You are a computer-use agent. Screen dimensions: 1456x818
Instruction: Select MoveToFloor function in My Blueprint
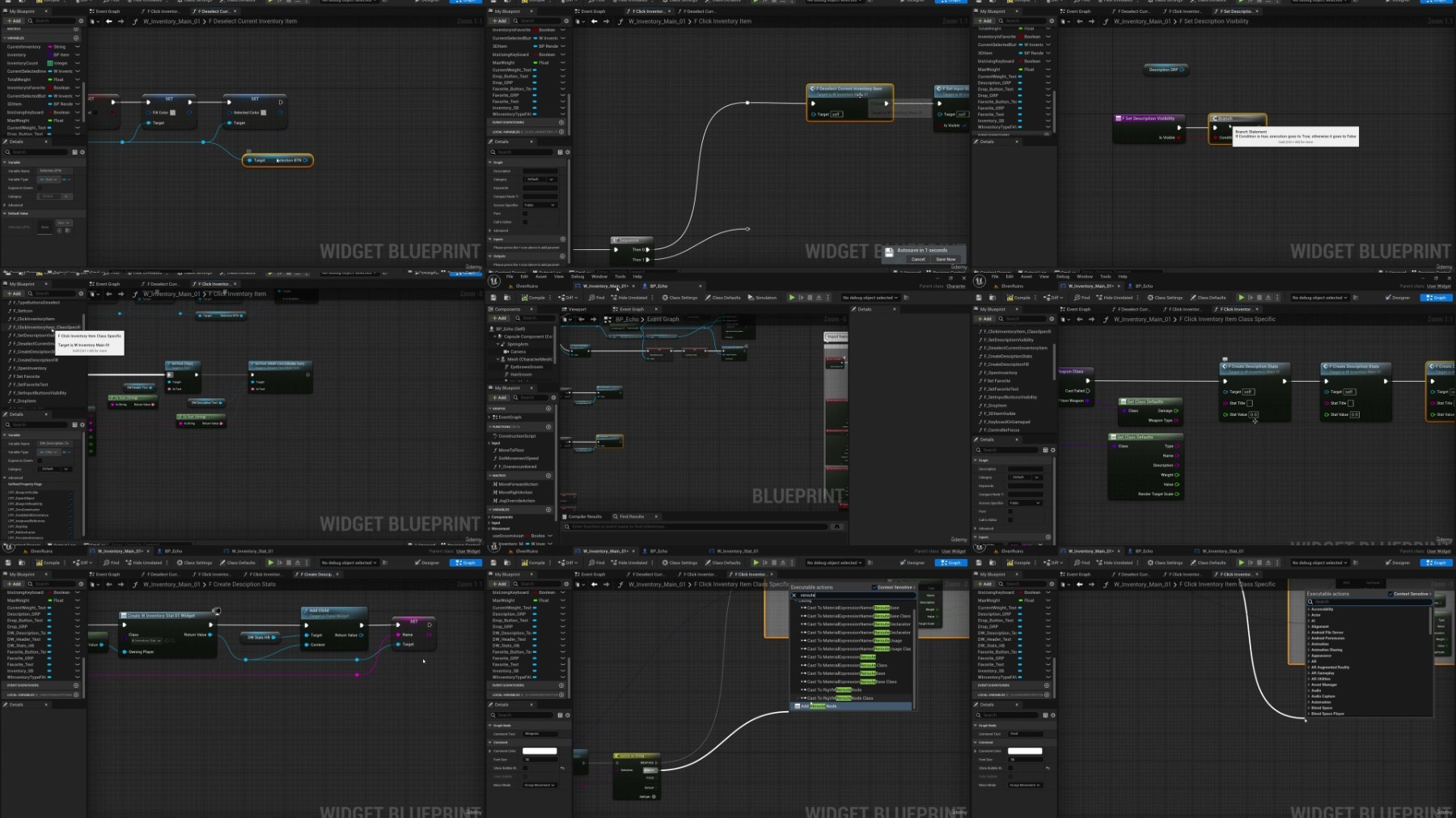(511, 450)
